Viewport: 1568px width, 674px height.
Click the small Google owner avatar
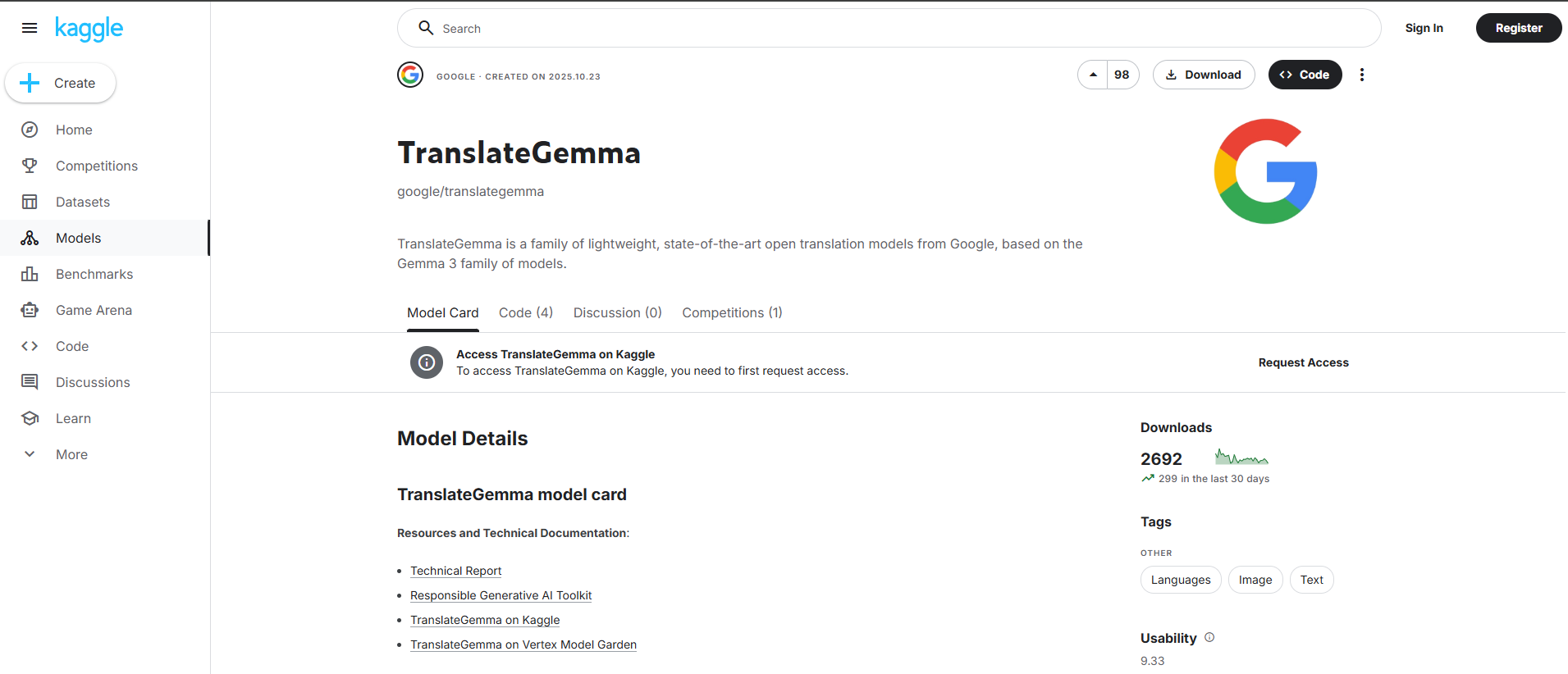point(410,75)
